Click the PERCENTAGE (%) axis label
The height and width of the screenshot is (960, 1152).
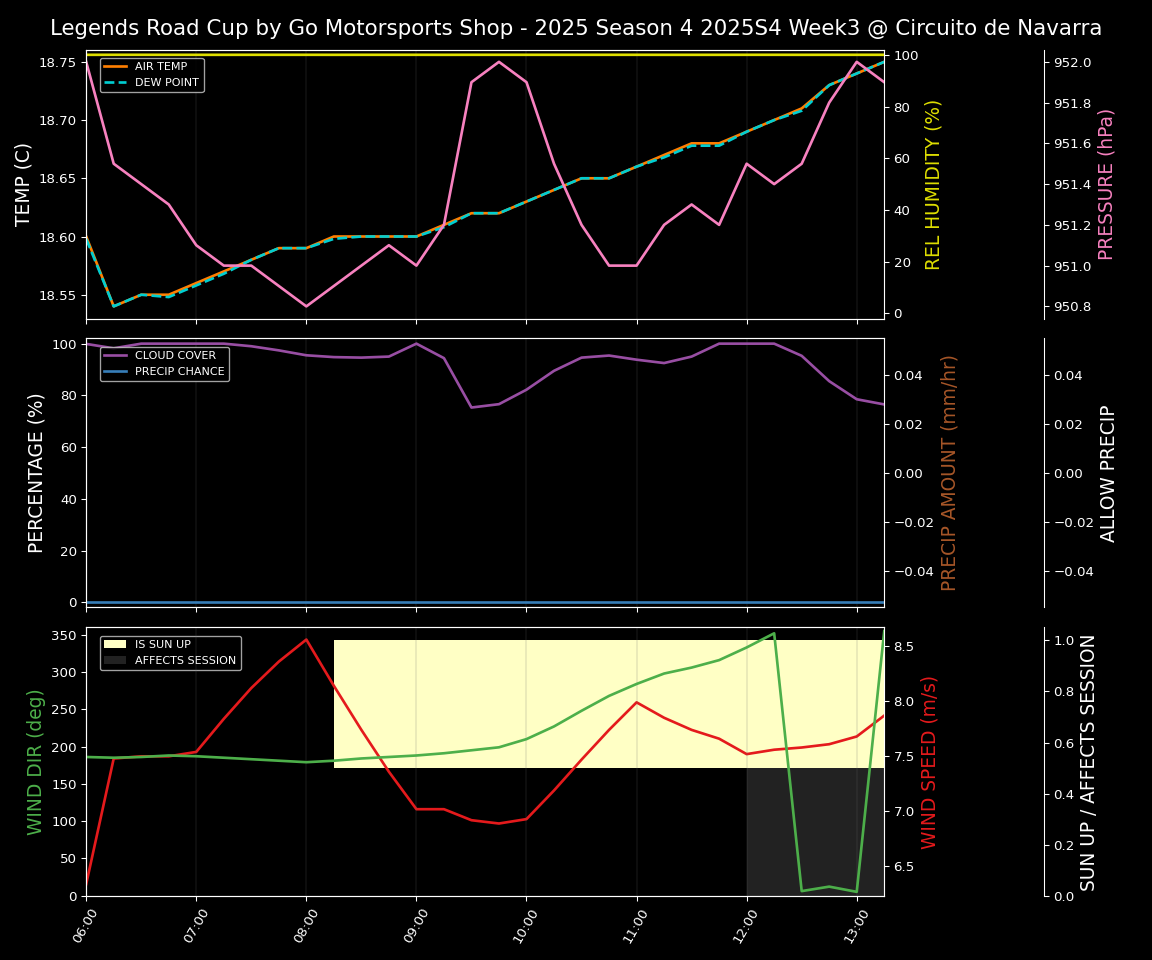(36, 473)
